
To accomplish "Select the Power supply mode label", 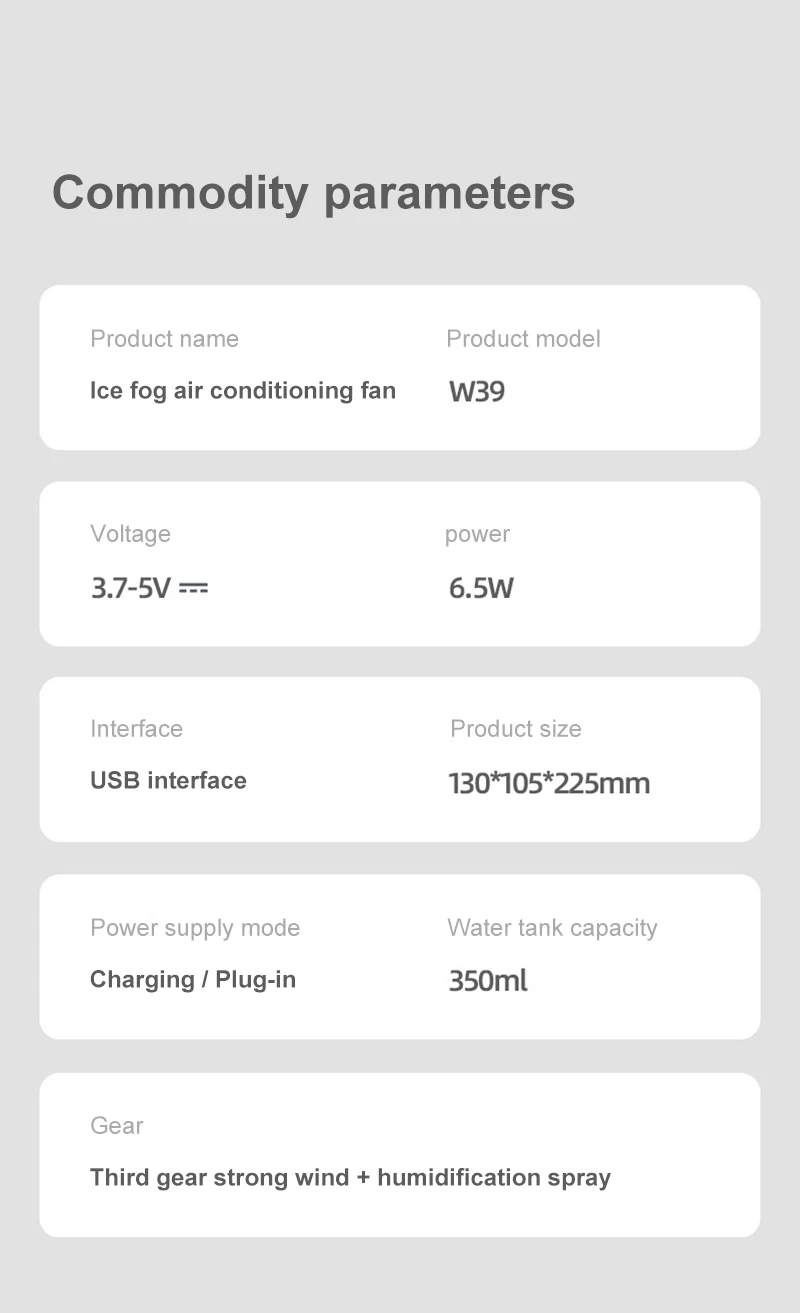I will pos(195,928).
